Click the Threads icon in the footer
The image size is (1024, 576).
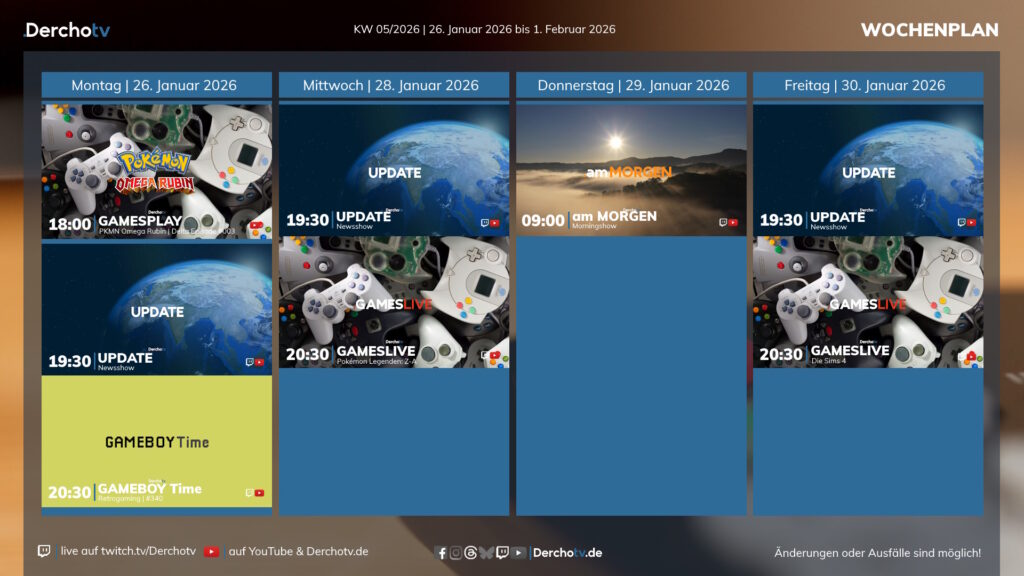(471, 553)
